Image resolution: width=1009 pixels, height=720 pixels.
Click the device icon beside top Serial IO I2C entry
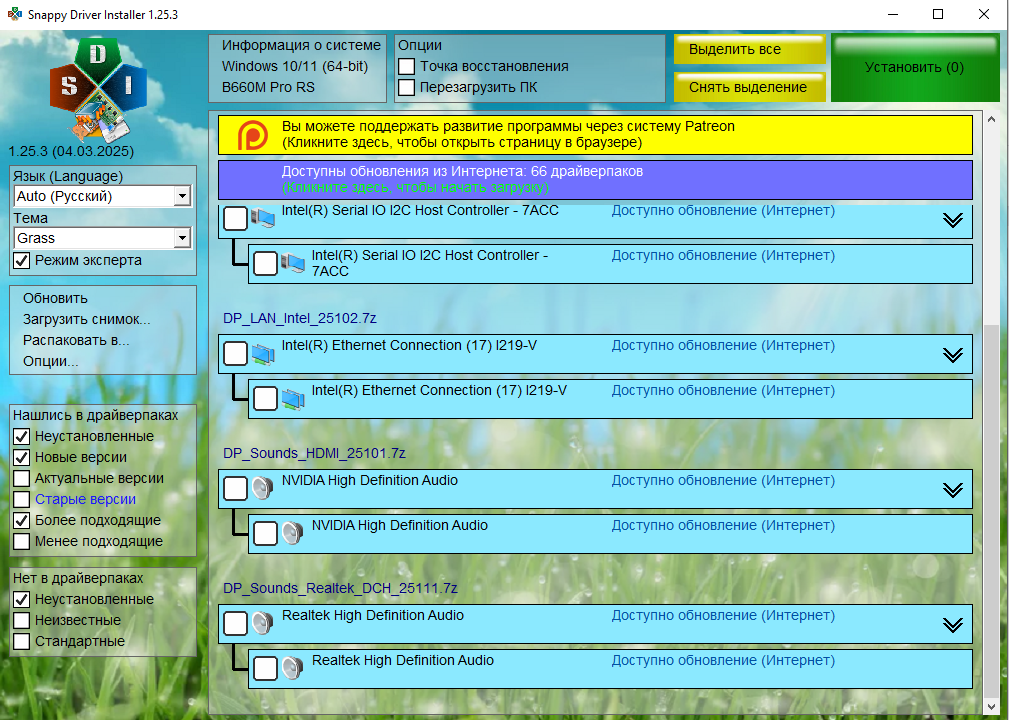pos(263,218)
